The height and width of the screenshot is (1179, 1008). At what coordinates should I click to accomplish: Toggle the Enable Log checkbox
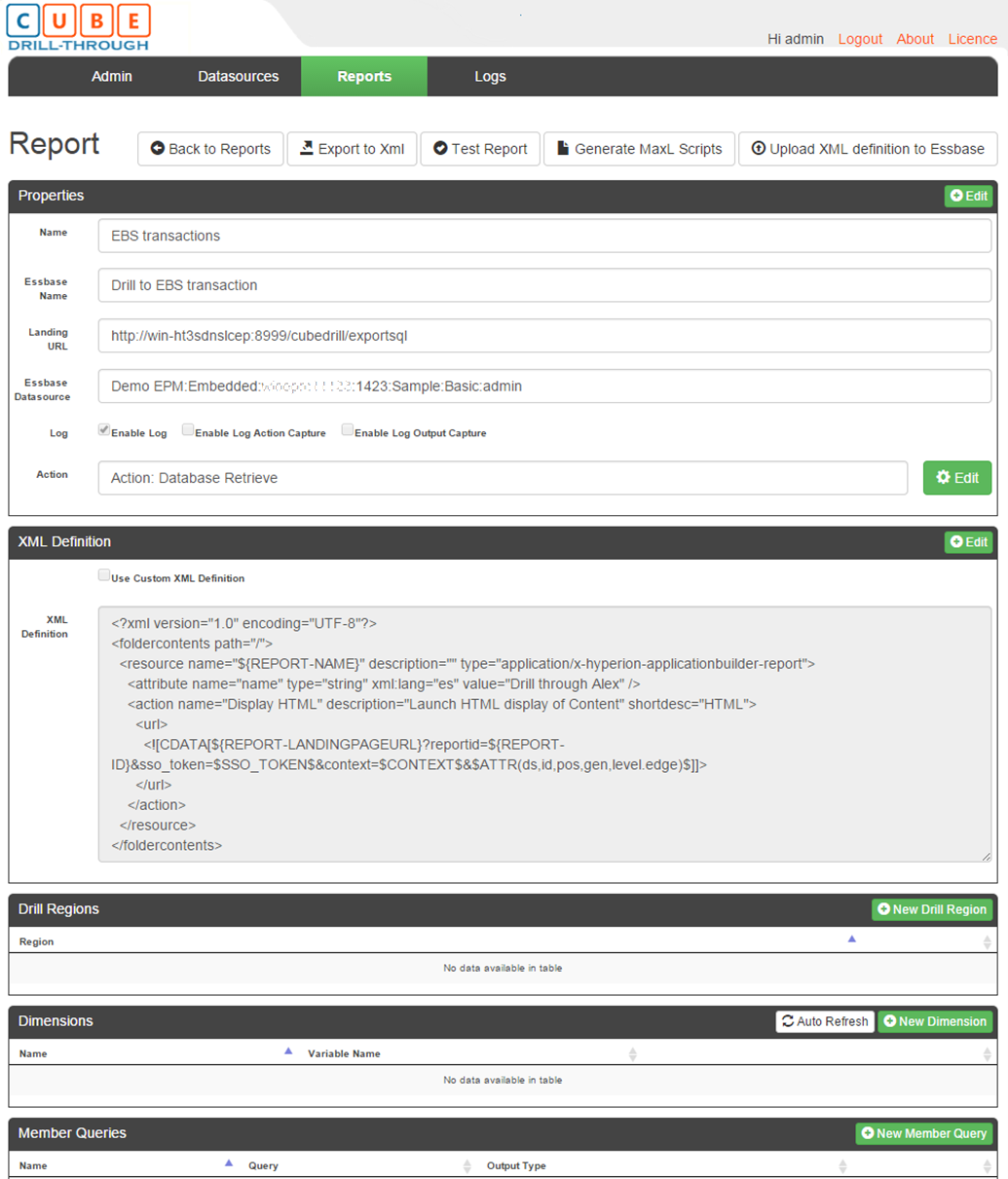[x=104, y=429]
